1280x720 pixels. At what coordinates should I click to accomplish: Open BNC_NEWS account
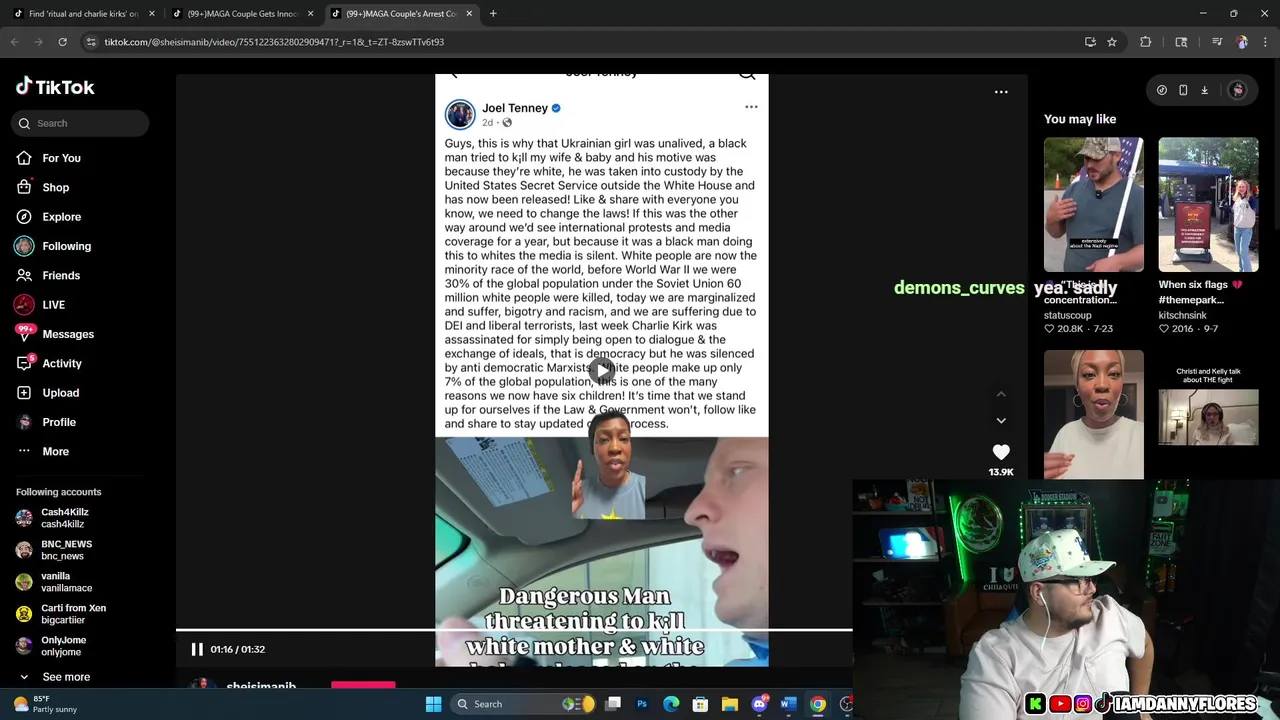(x=66, y=550)
